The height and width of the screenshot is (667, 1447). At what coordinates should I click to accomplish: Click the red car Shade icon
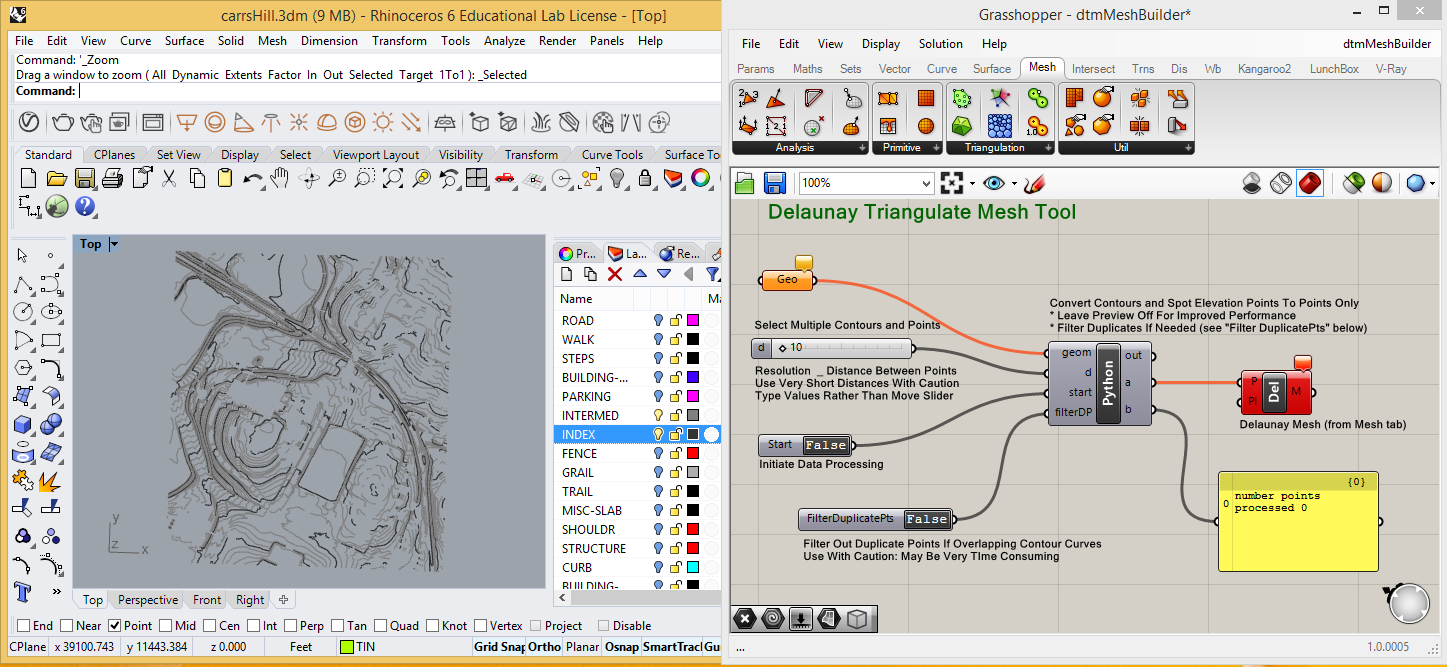(505, 178)
